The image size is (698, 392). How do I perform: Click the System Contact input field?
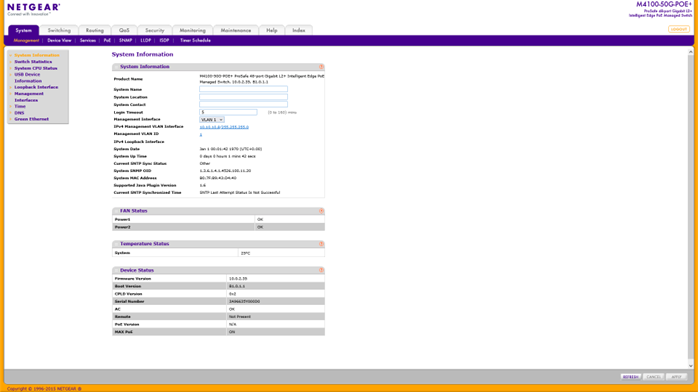243,105
